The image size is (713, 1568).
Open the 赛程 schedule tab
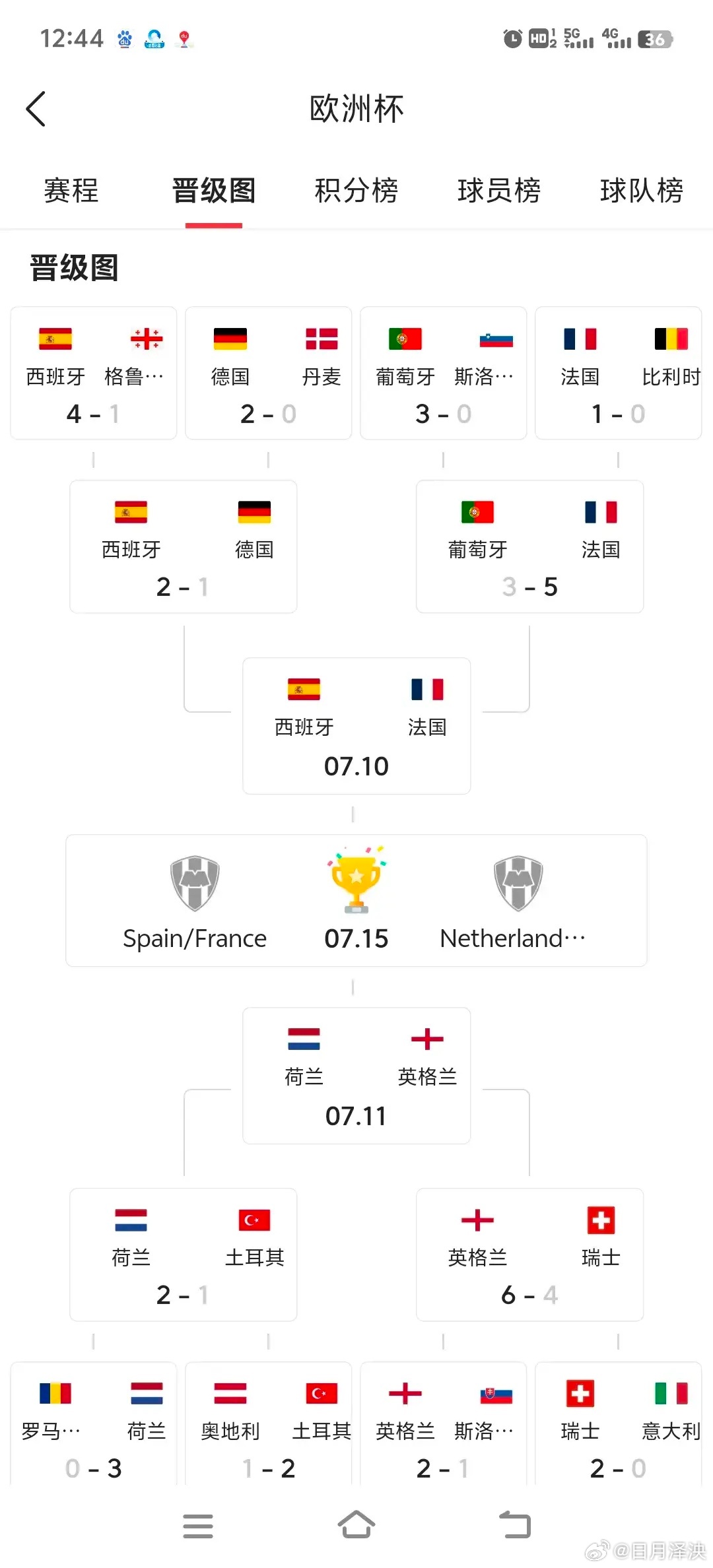pos(71,191)
